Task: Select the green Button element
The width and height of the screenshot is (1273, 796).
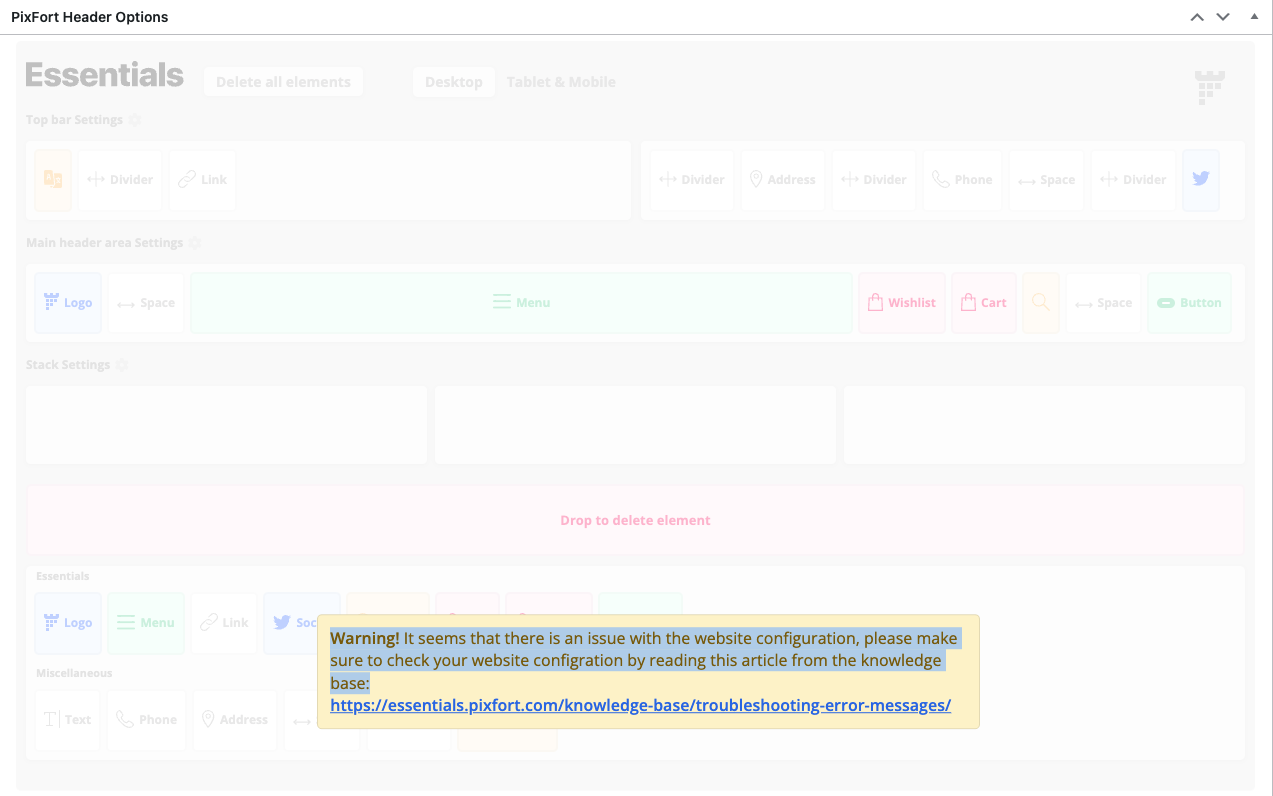Action: pyautogui.click(x=1189, y=303)
